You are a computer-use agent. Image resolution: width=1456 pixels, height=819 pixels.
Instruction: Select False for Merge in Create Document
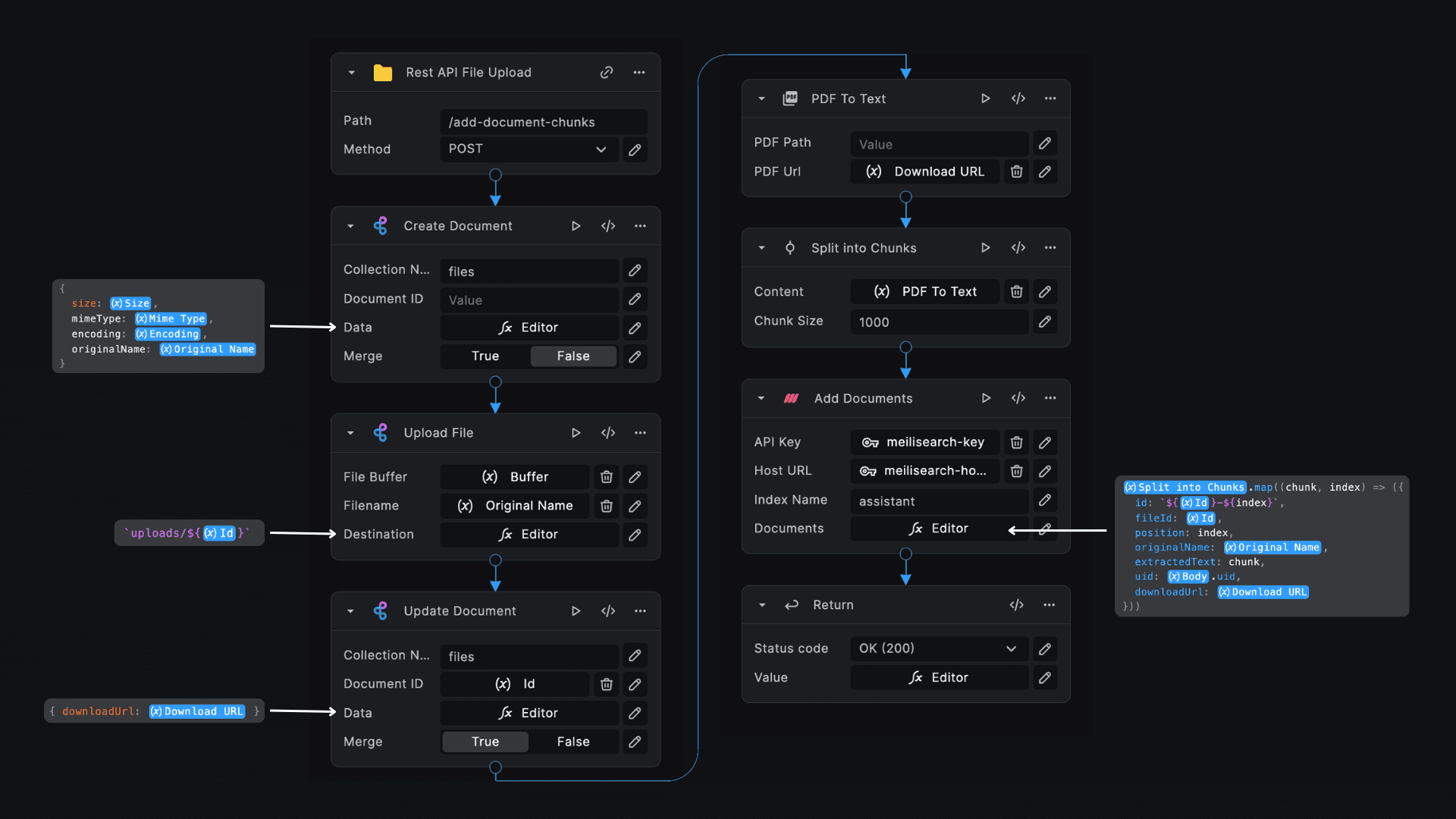573,356
